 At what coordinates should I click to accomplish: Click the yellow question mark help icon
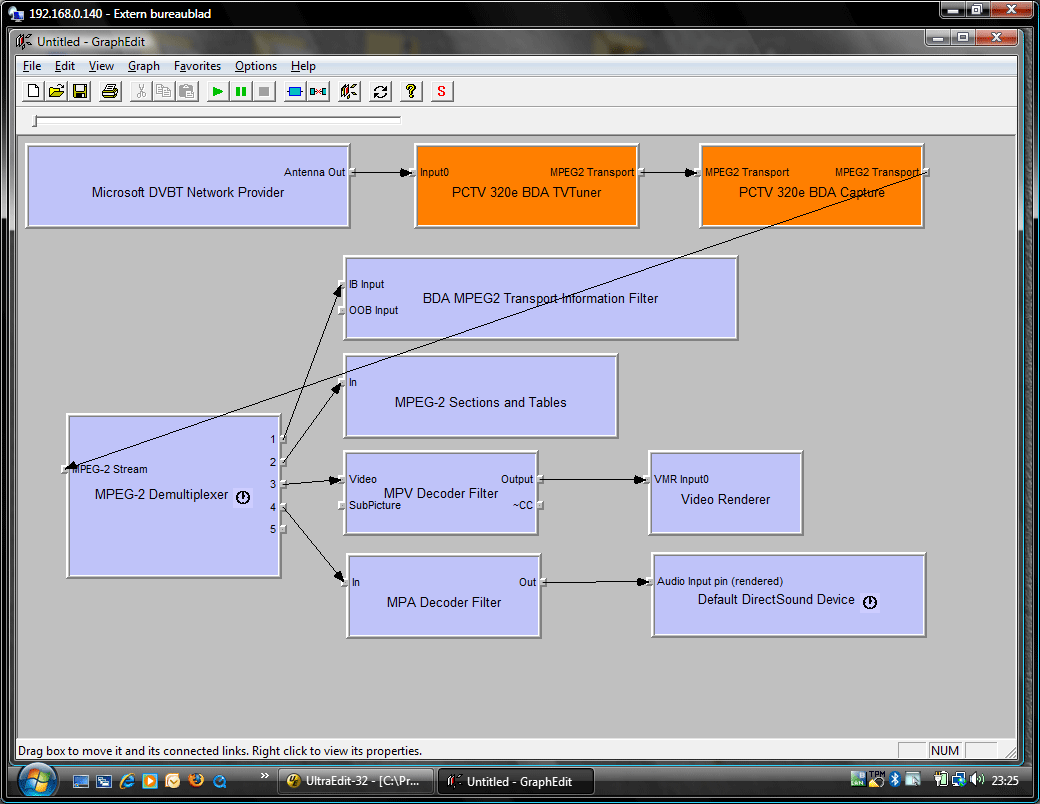(x=411, y=92)
